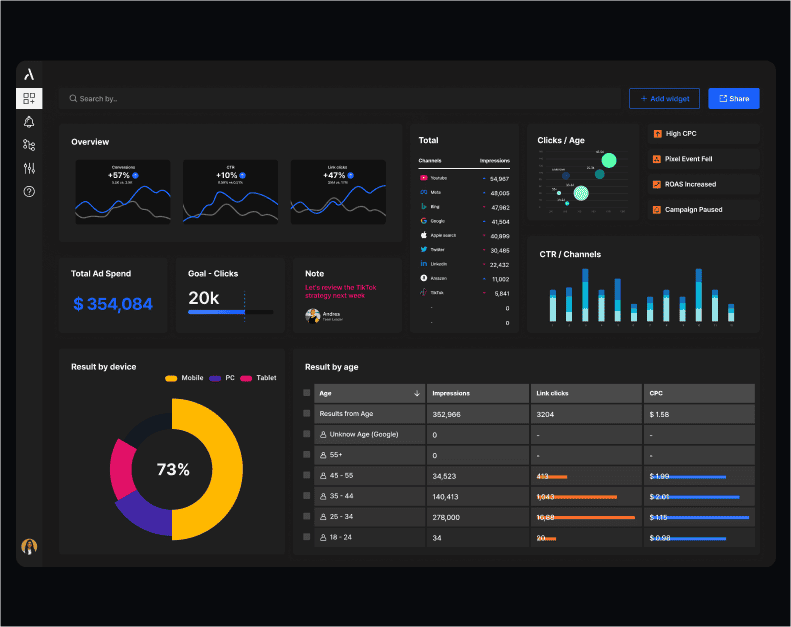Open the dashboard widgets icon in sidebar
This screenshot has width=791, height=627.
(x=29, y=98)
